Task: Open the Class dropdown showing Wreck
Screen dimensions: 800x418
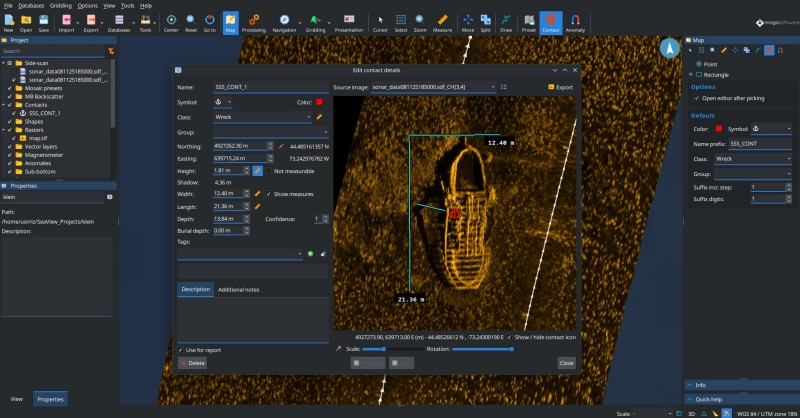Action: [263, 117]
